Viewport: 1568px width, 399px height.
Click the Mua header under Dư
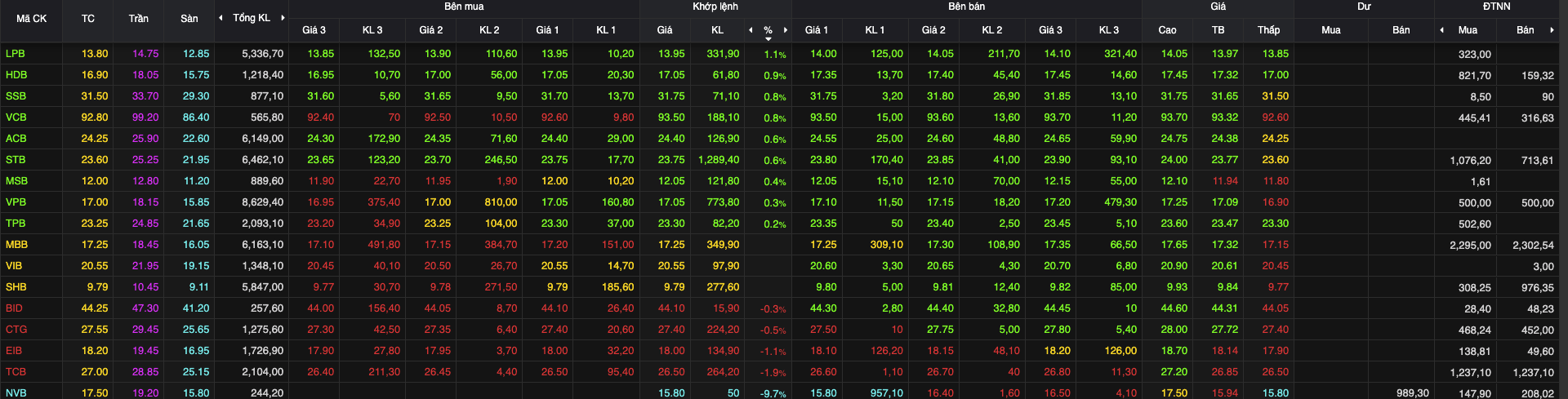[1331, 30]
